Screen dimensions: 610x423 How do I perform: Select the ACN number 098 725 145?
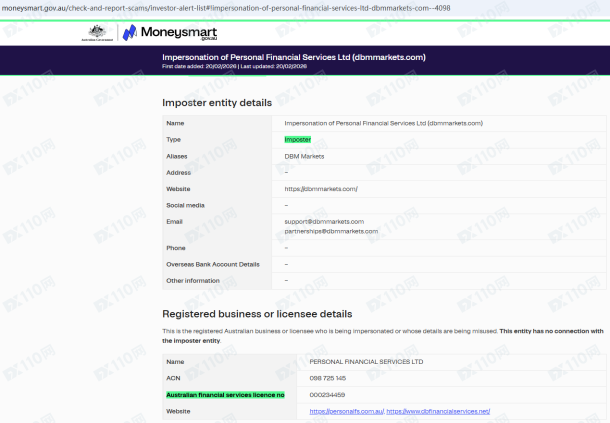(x=328, y=378)
